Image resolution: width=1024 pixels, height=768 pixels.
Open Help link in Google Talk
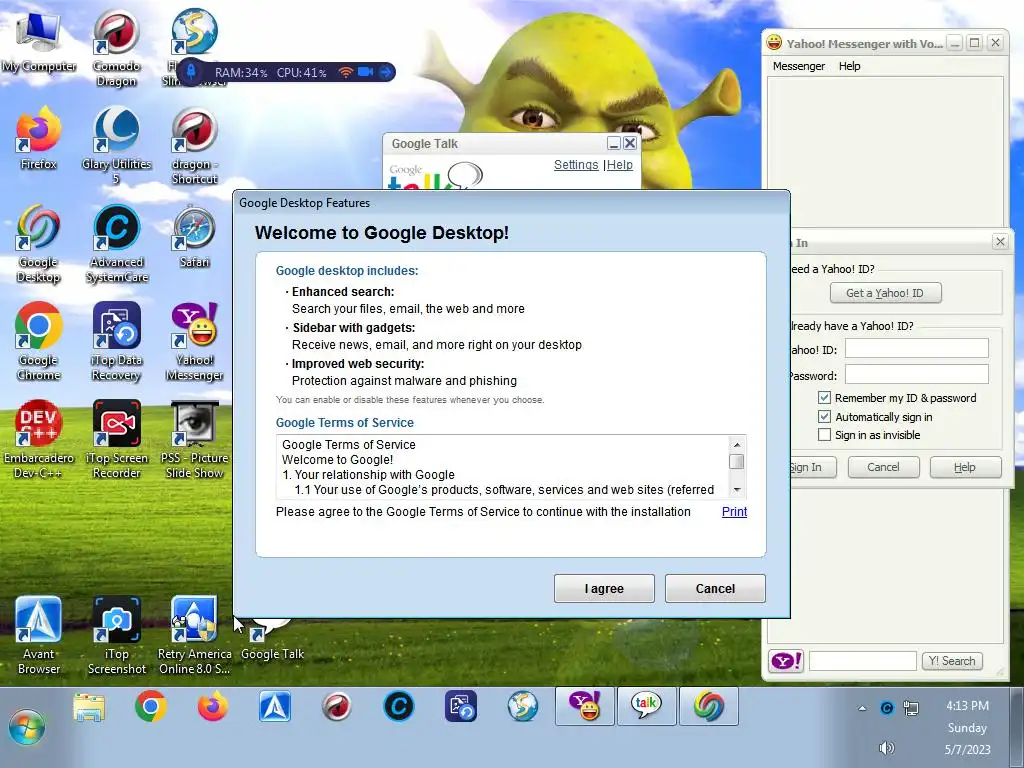[620, 165]
